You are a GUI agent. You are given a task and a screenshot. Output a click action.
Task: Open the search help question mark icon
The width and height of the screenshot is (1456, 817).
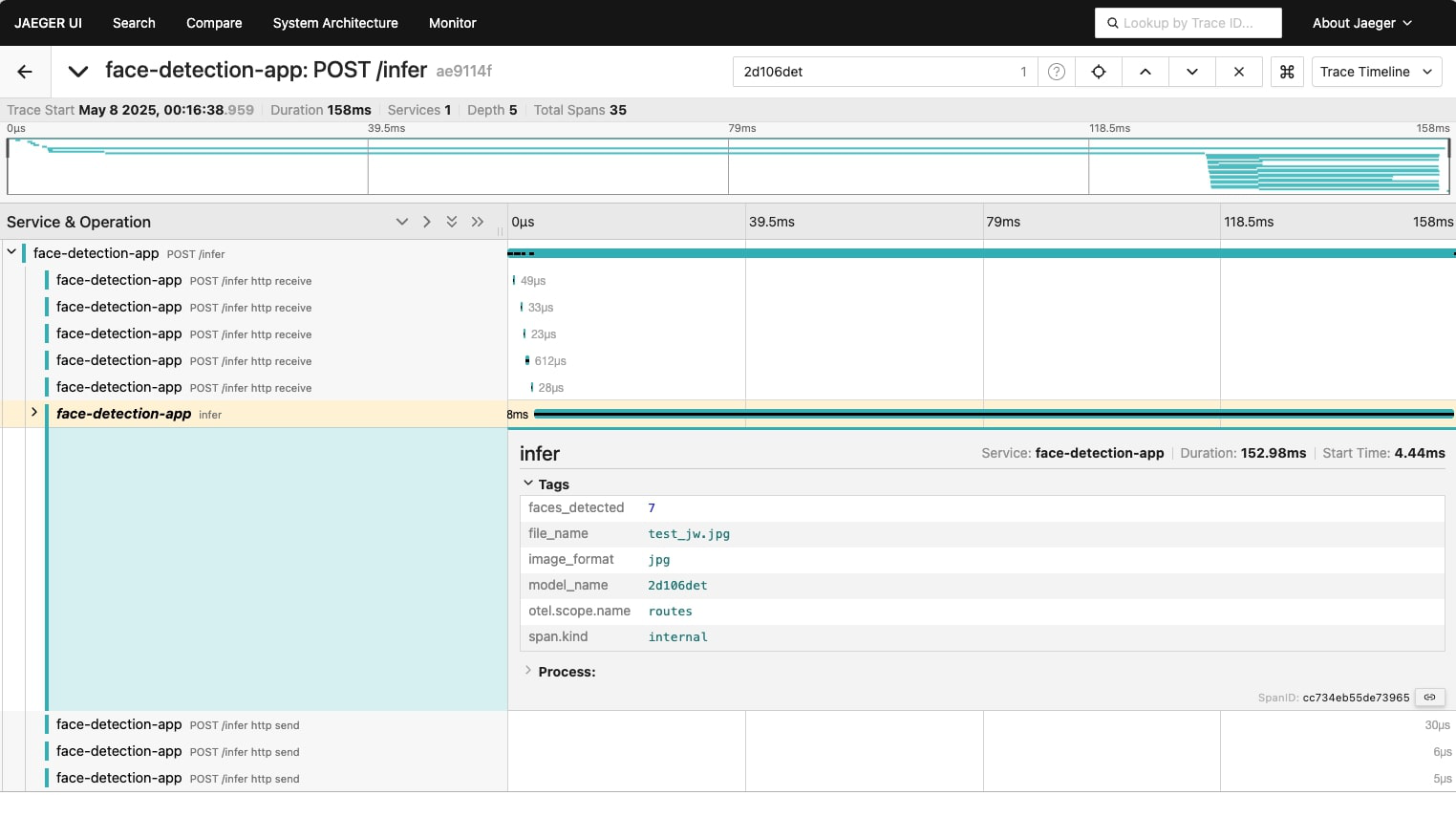click(1057, 72)
